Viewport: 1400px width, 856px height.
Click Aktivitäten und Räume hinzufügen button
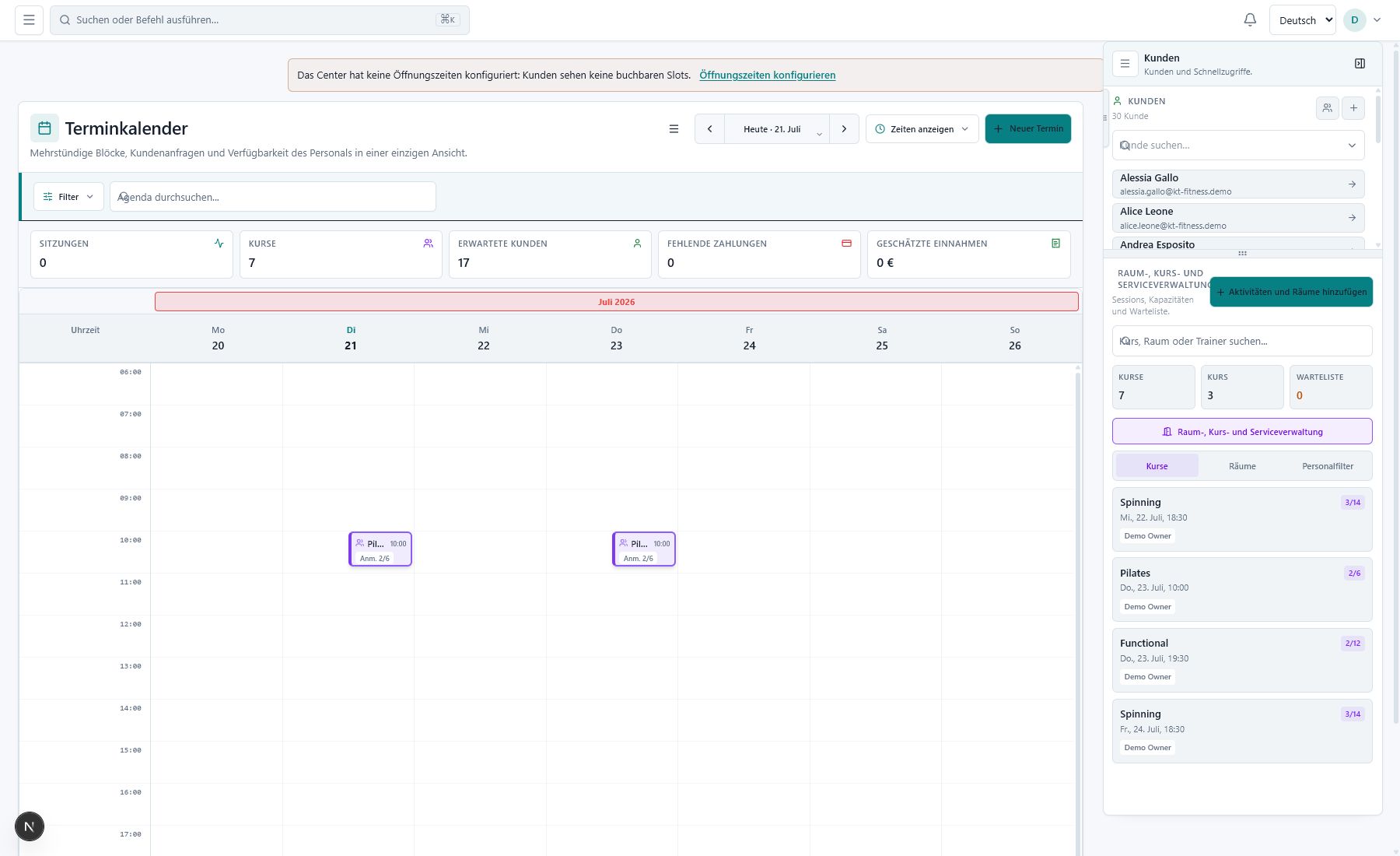(1291, 292)
